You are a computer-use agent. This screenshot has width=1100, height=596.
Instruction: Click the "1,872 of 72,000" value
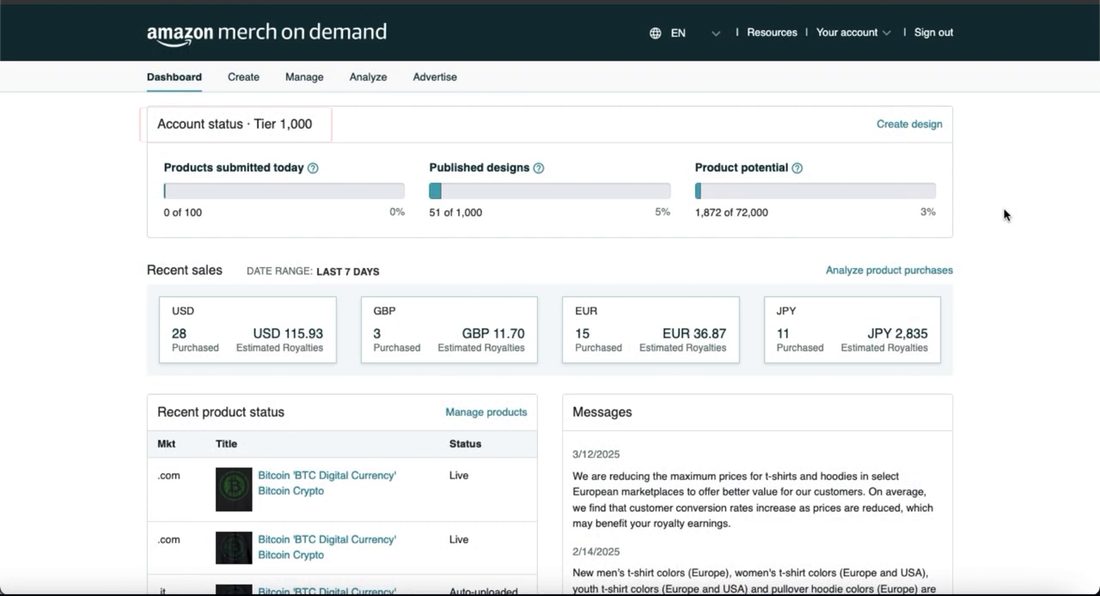731,212
